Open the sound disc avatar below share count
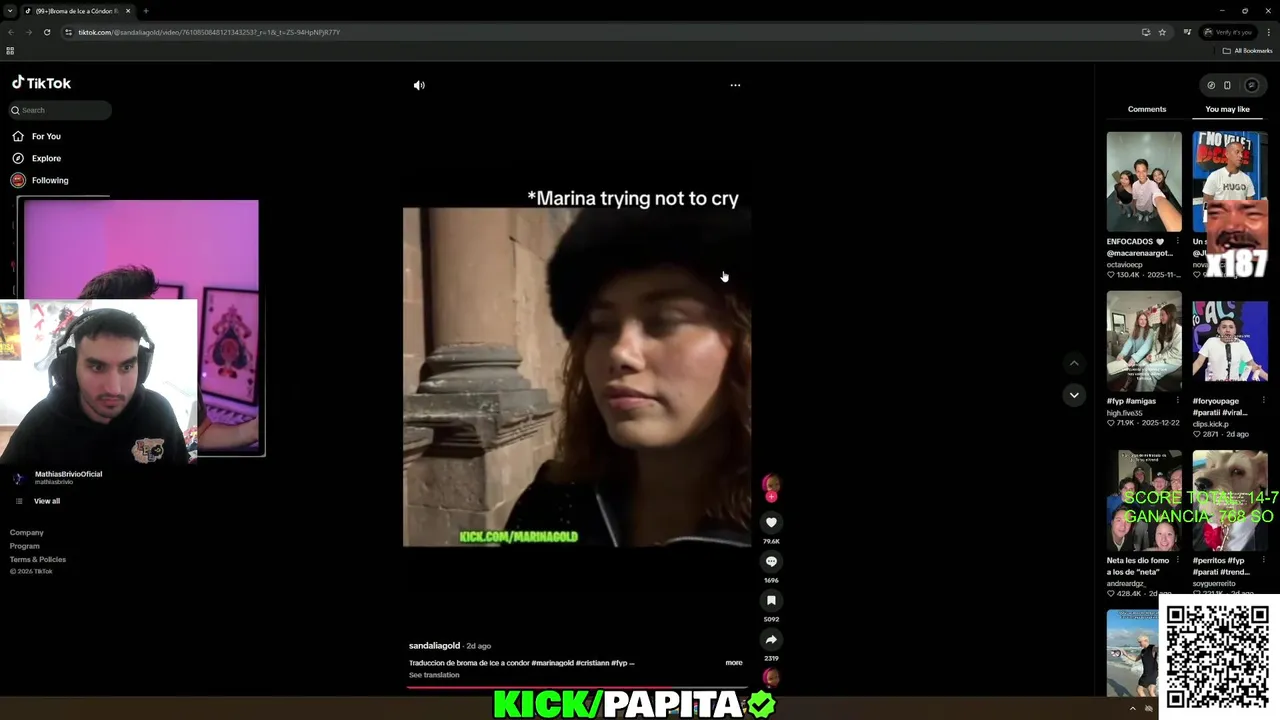 (x=771, y=677)
